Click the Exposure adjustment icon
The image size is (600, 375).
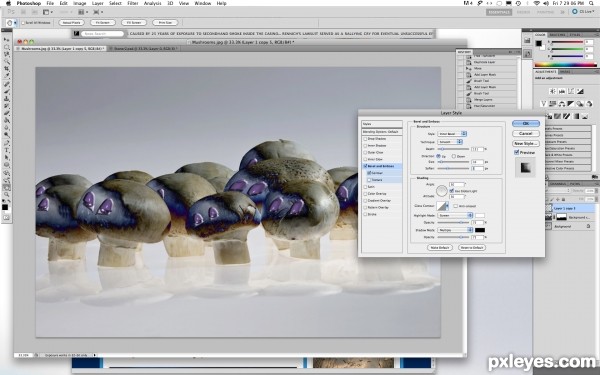click(580, 91)
